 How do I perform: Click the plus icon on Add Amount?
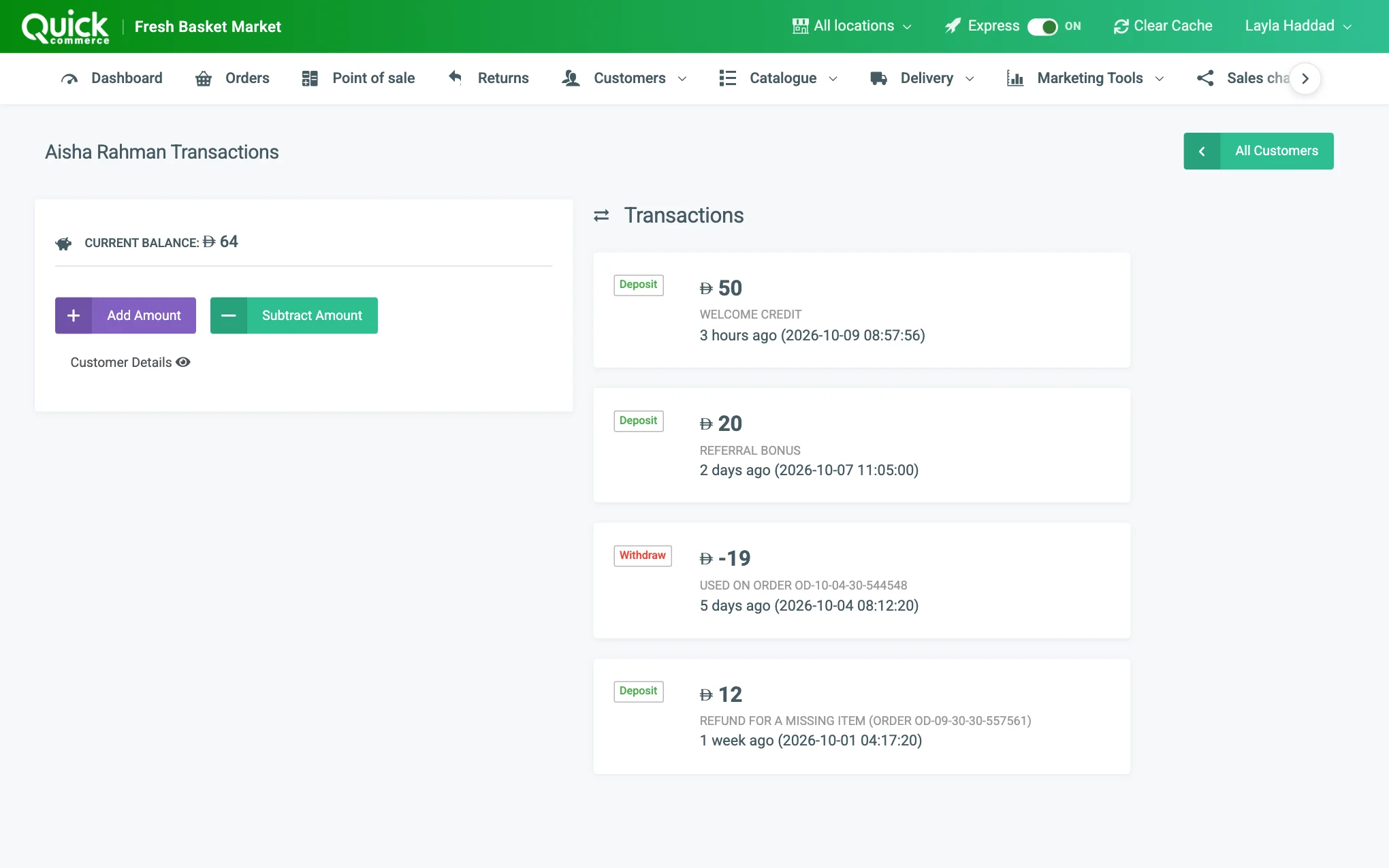click(74, 315)
